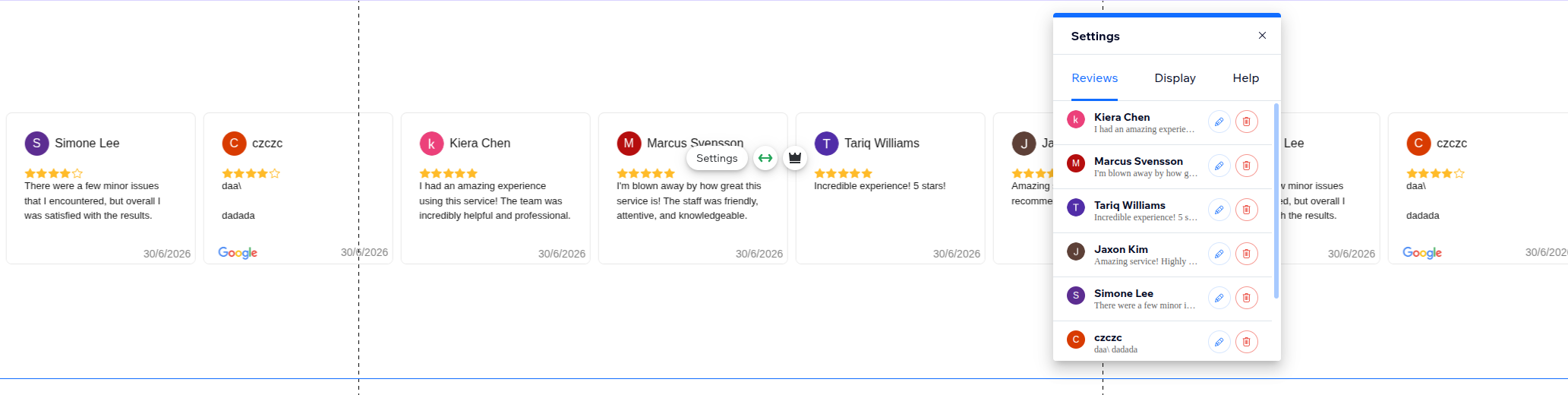1568x395 pixels.
Task: Click the crown upgrade icon
Action: [795, 158]
